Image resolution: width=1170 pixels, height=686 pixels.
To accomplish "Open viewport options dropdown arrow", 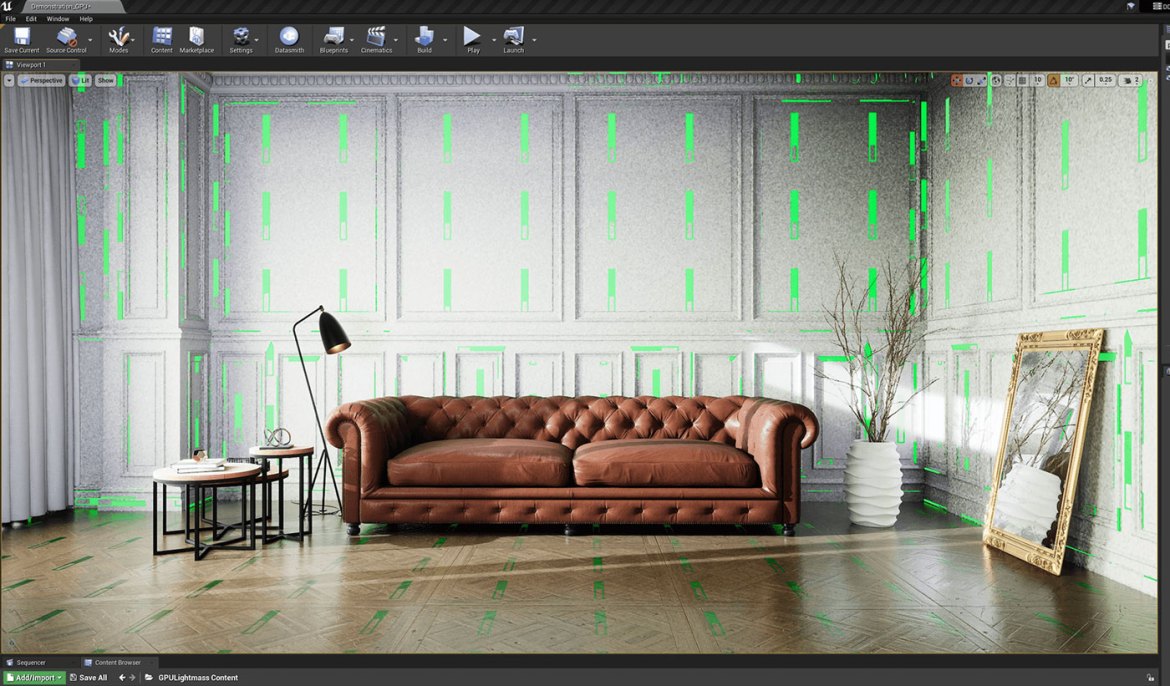I will 9,80.
